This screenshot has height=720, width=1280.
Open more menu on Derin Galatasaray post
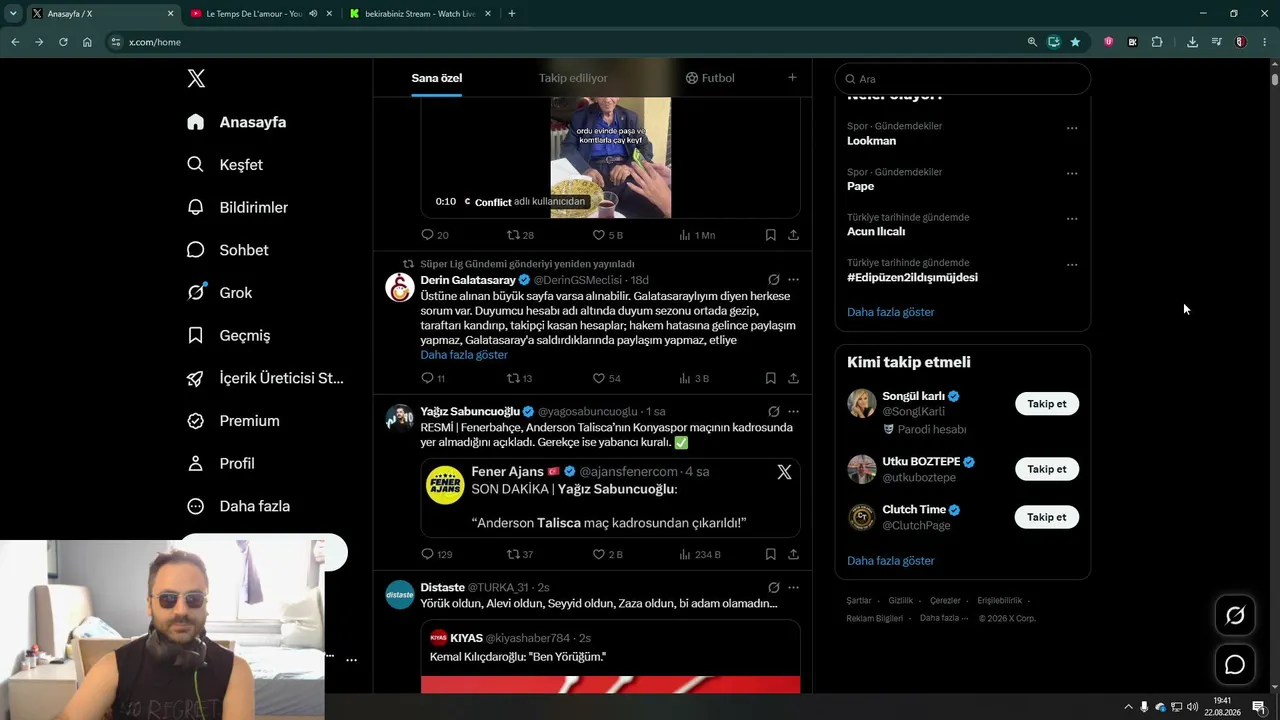(793, 280)
